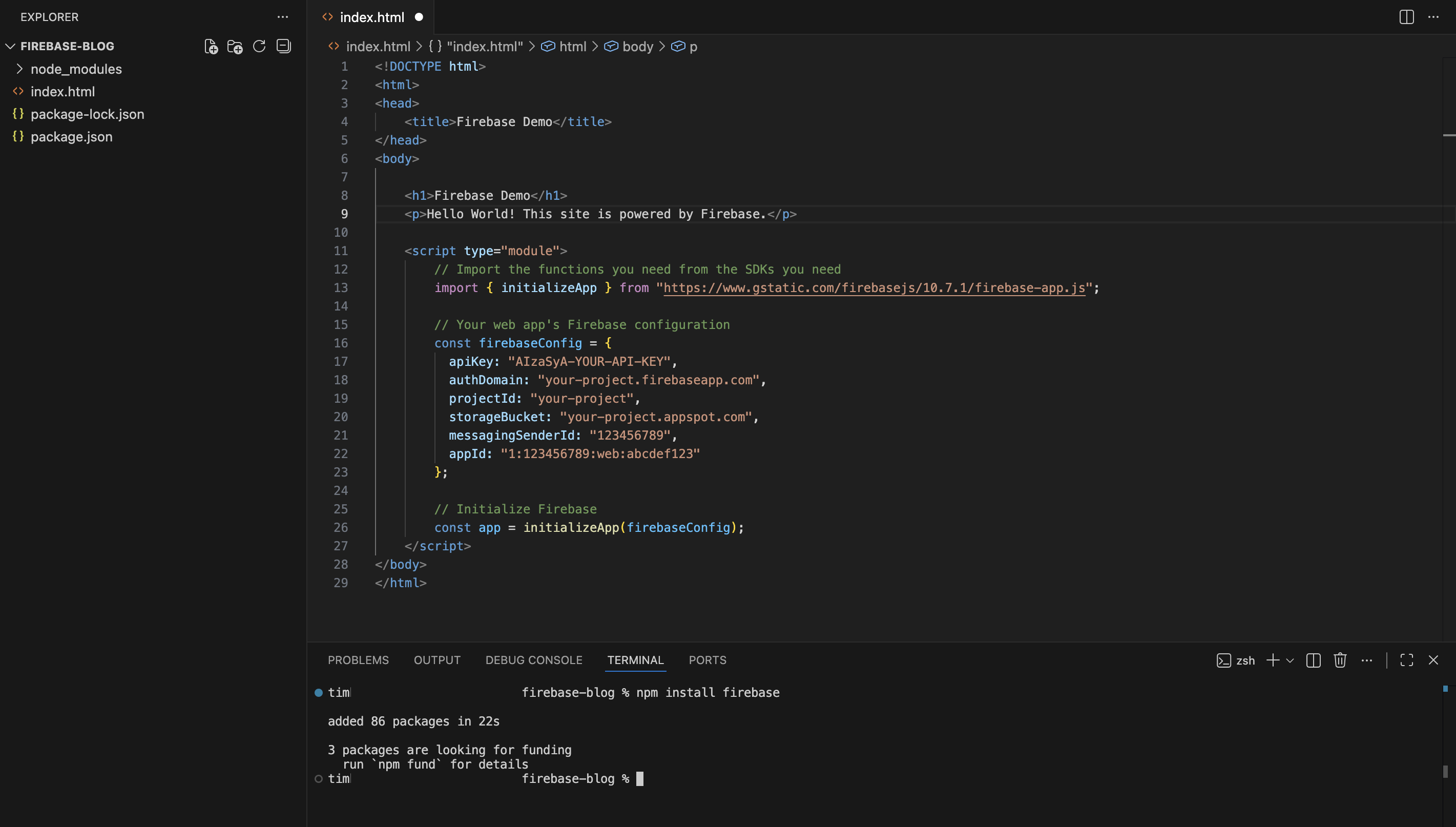
Task: Click the New Folder icon in Explorer
Action: click(235, 47)
